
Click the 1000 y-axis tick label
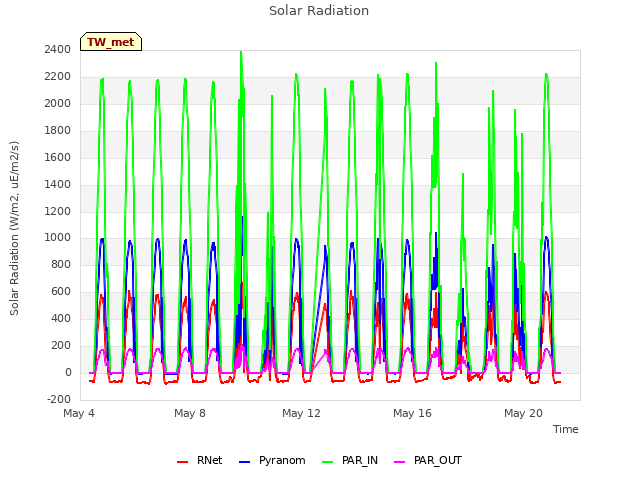(58, 238)
